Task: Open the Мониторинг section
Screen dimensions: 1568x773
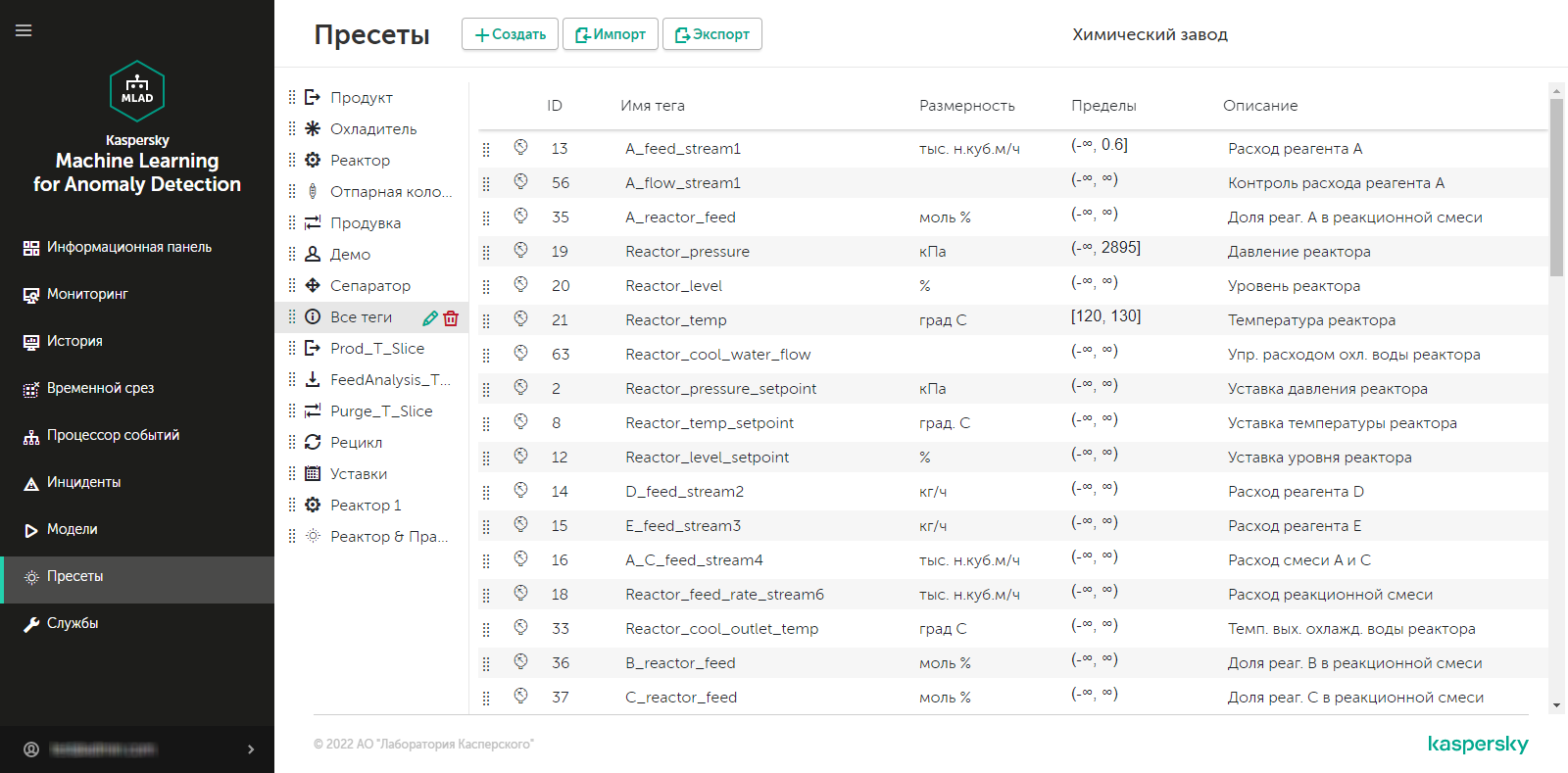Action: 87,294
